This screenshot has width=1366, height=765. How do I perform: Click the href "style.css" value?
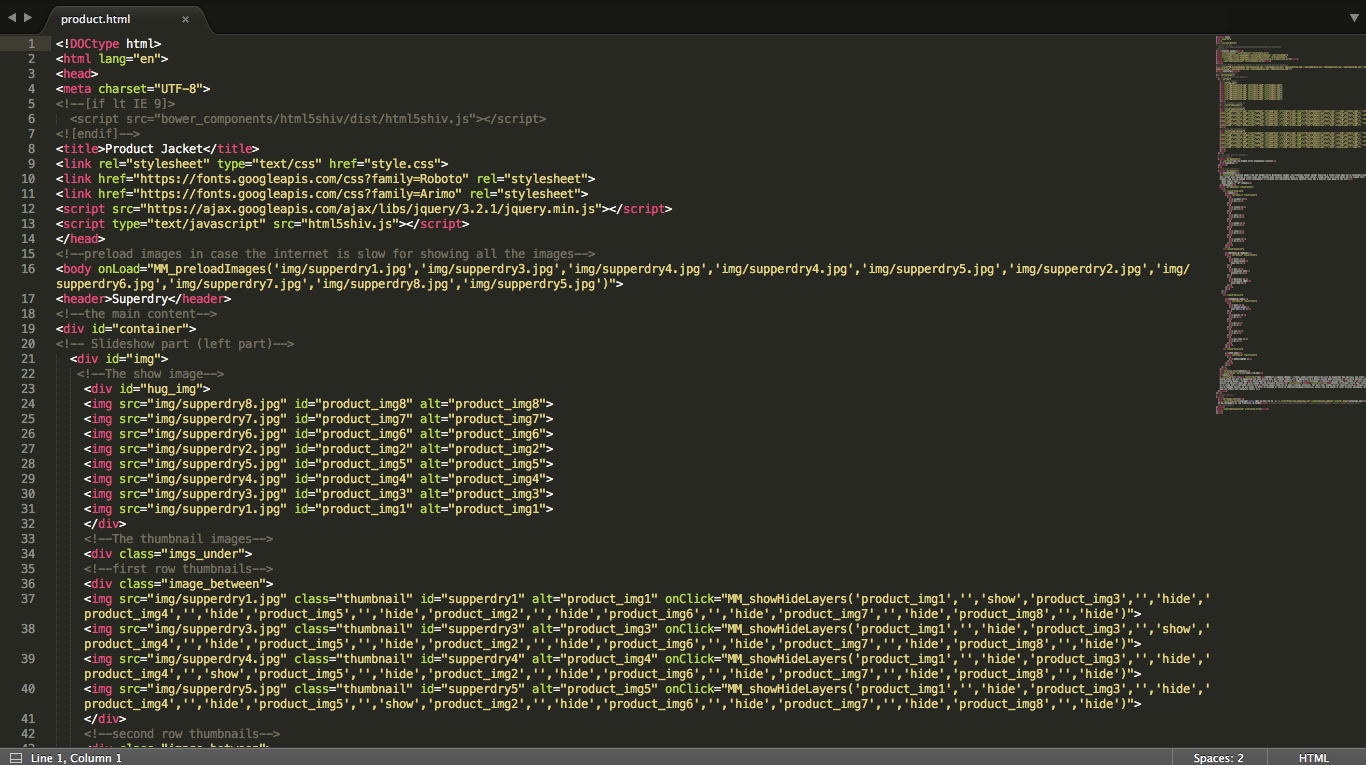(x=402, y=164)
